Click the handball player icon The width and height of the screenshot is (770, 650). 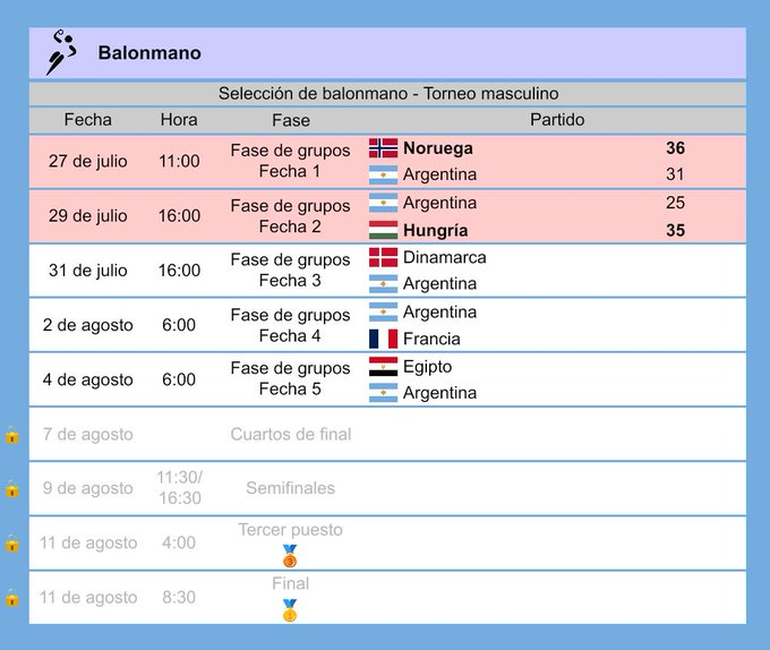tap(61, 53)
